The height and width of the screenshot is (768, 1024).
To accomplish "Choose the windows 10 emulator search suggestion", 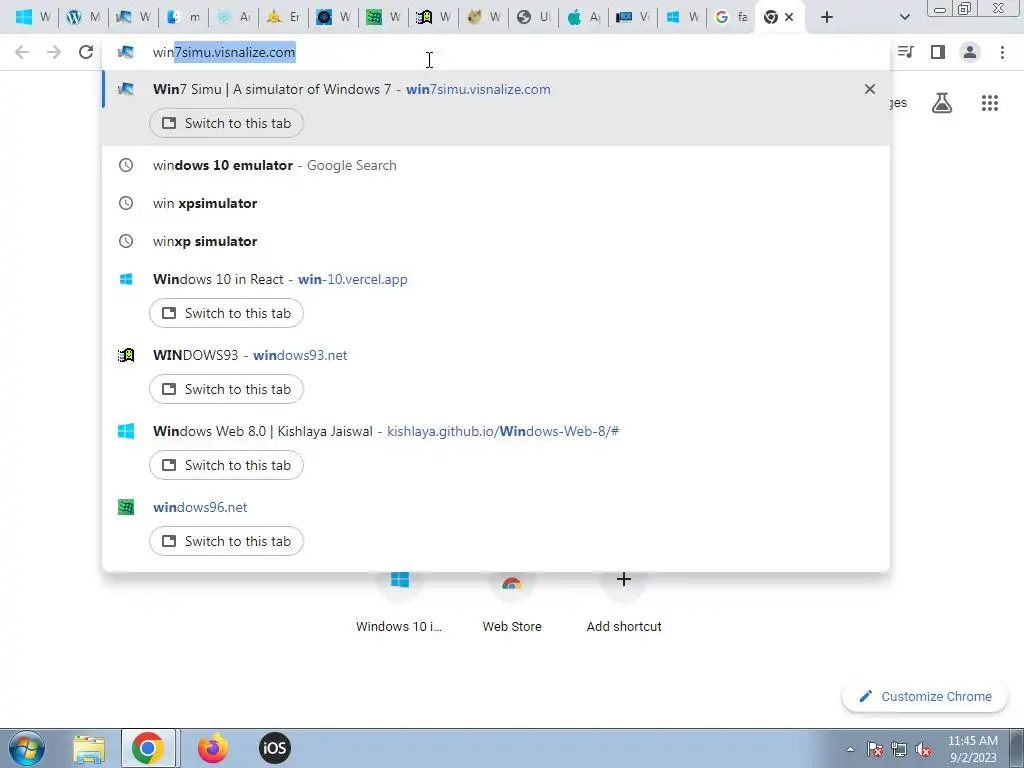I will point(496,165).
